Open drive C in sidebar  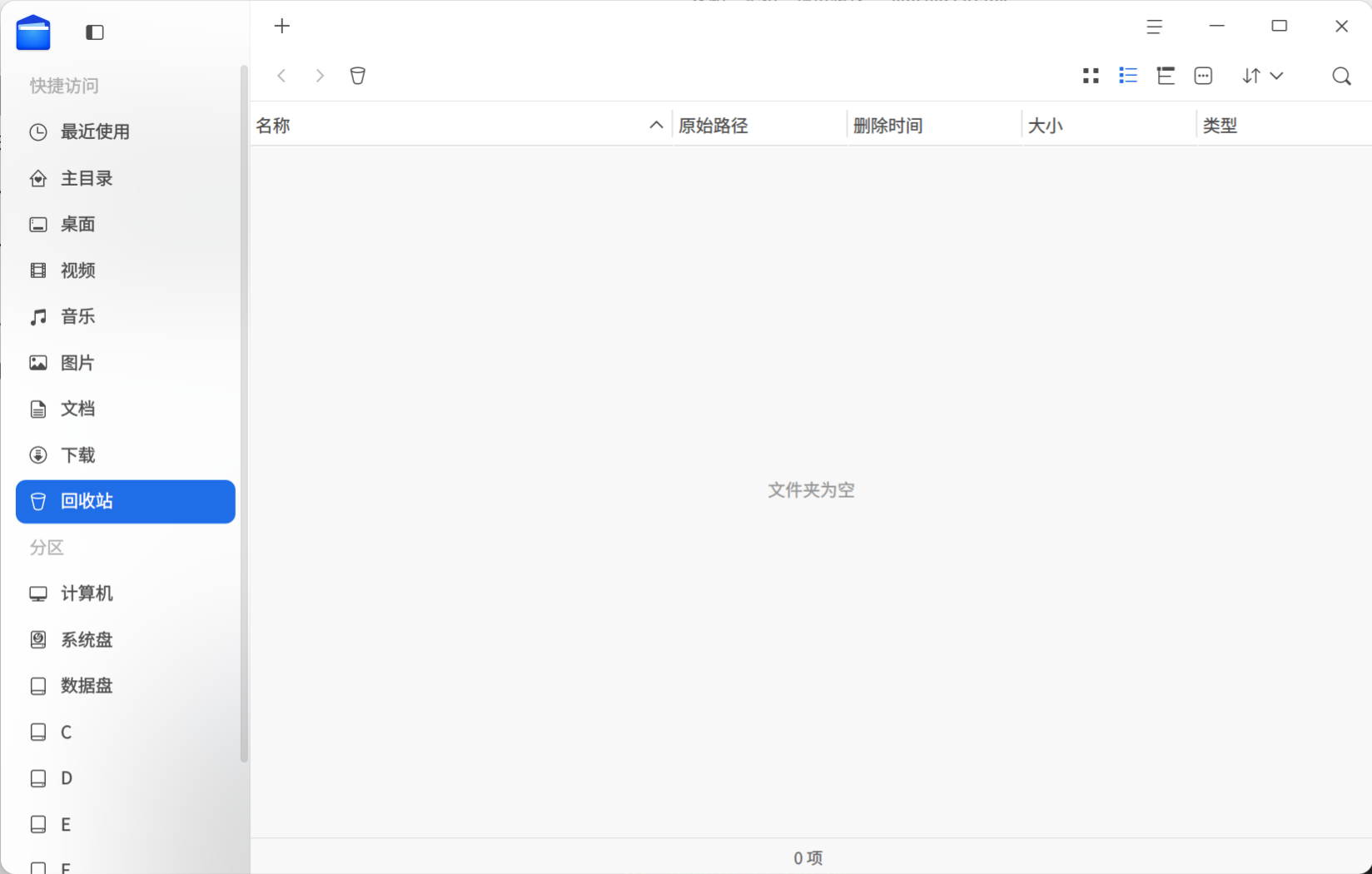126,732
